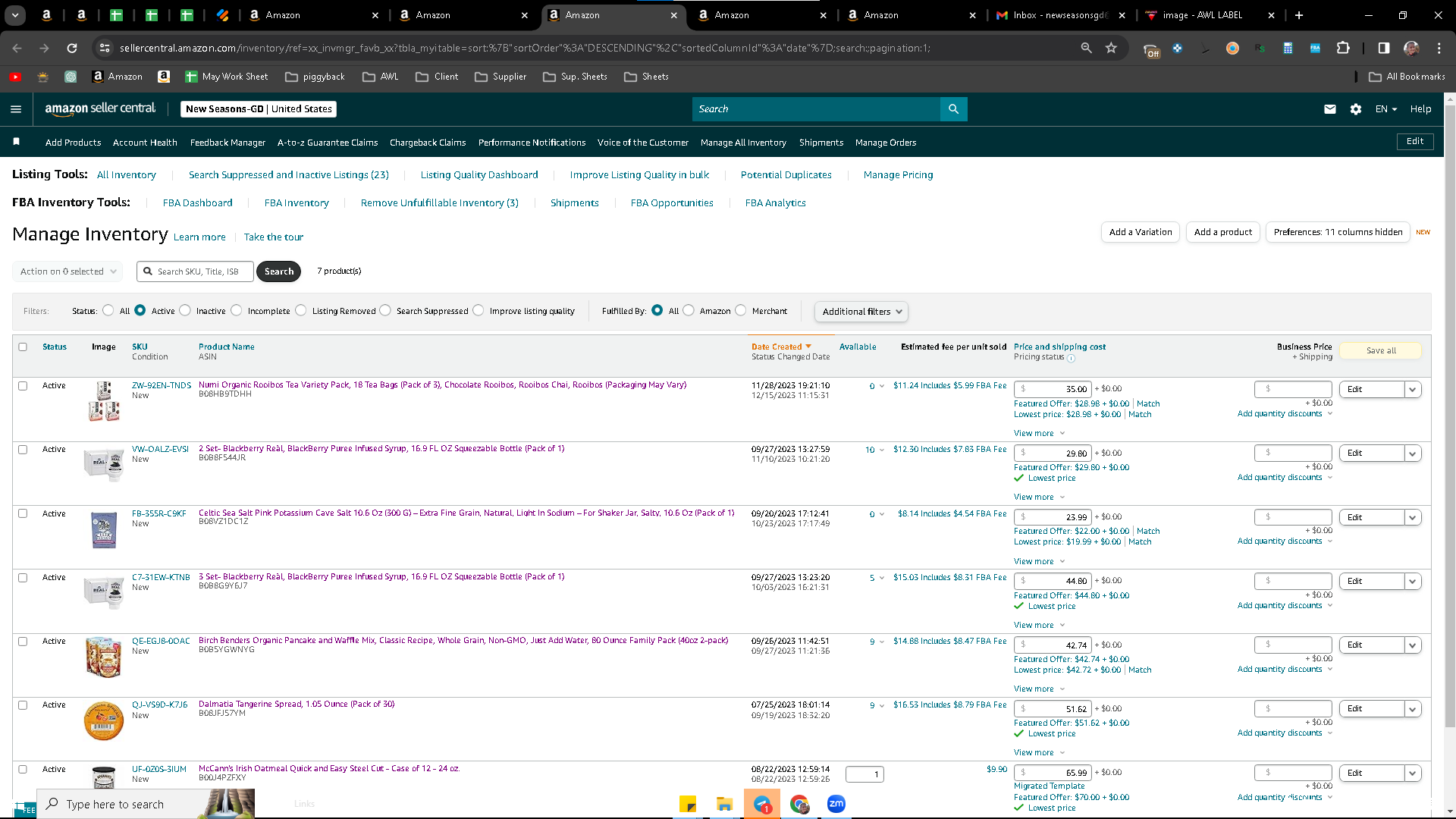Tick the select-all checkbox in table header
This screenshot has width=1456, height=819.
click(23, 347)
